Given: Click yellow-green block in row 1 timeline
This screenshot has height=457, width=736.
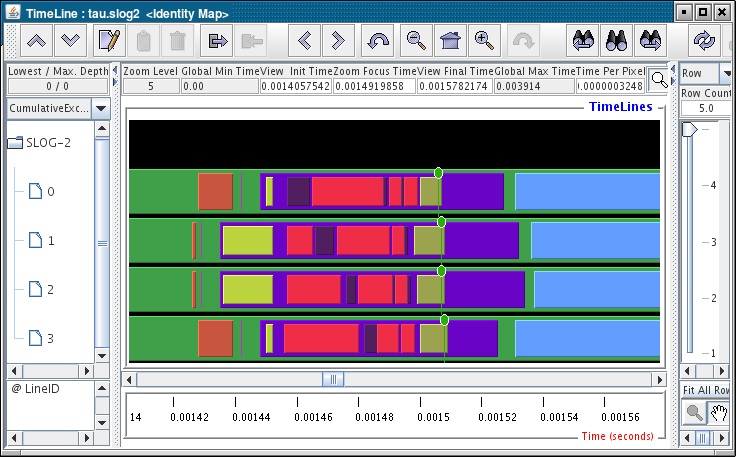Looking at the screenshot, I should [x=248, y=241].
